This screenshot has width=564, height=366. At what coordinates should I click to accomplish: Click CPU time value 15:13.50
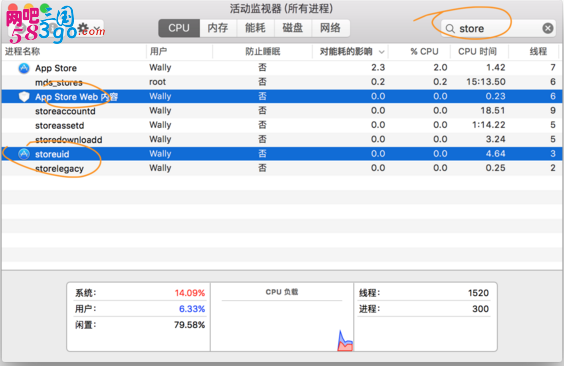pos(486,82)
